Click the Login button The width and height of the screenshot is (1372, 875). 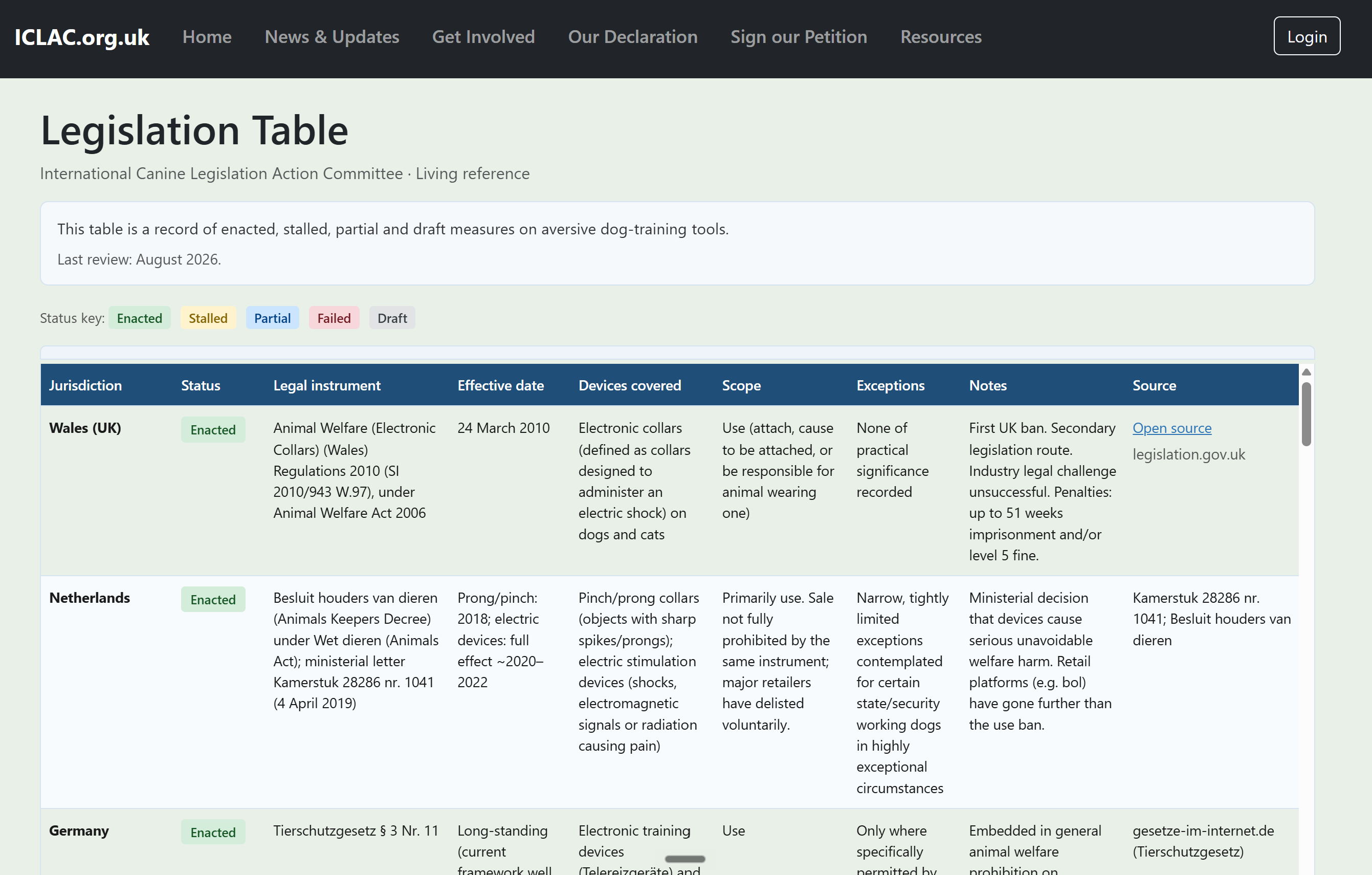[1307, 36]
